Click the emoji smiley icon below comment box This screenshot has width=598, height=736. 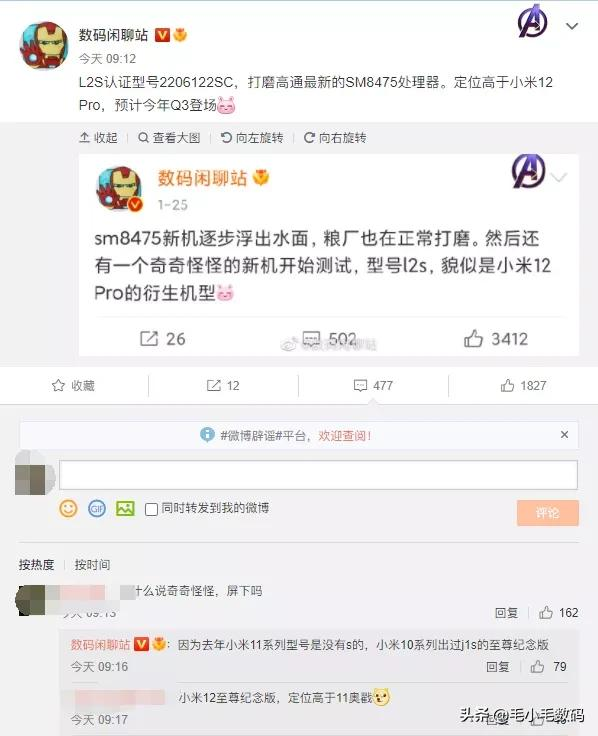click(x=68, y=509)
